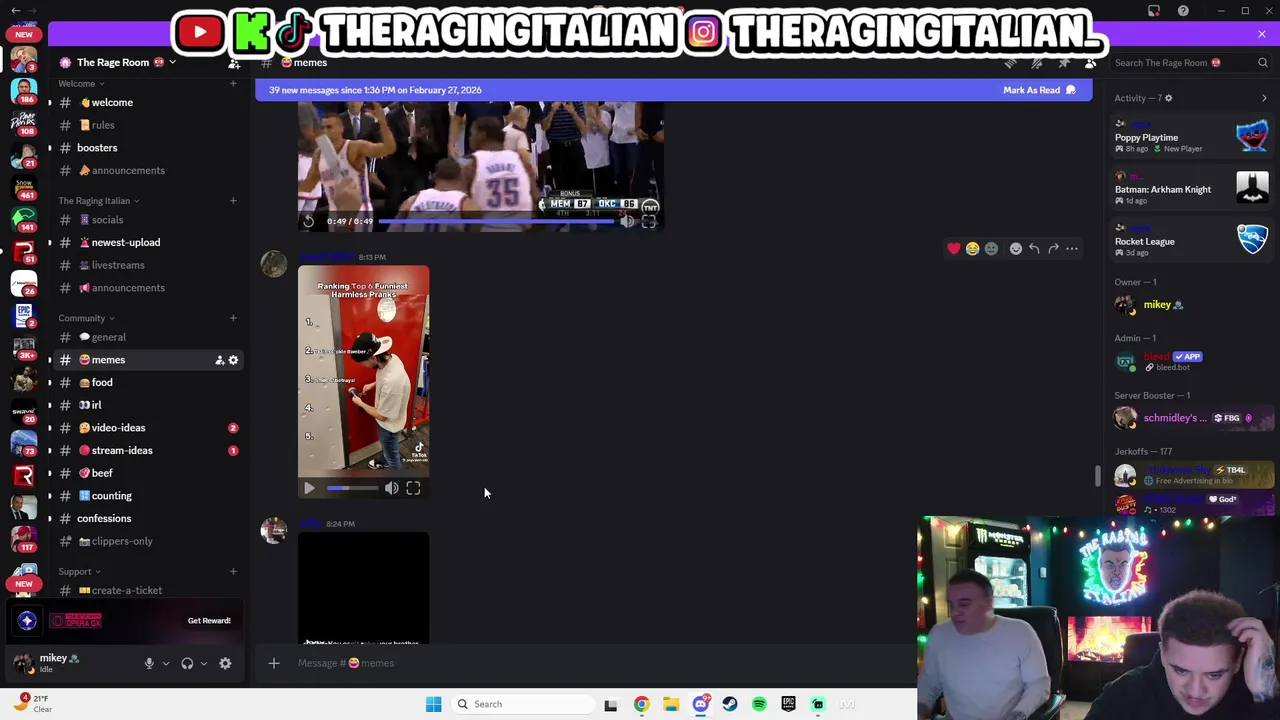Viewport: 1280px width, 720px height.
Task: Open Spotify from the taskbar
Action: pyautogui.click(x=759, y=704)
